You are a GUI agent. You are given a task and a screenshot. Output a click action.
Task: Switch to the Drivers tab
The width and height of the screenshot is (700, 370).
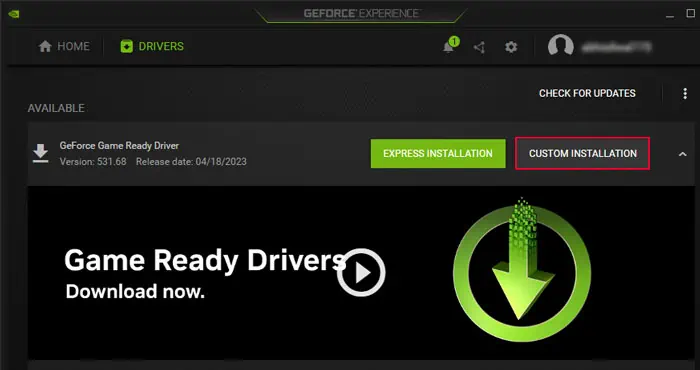(x=152, y=46)
